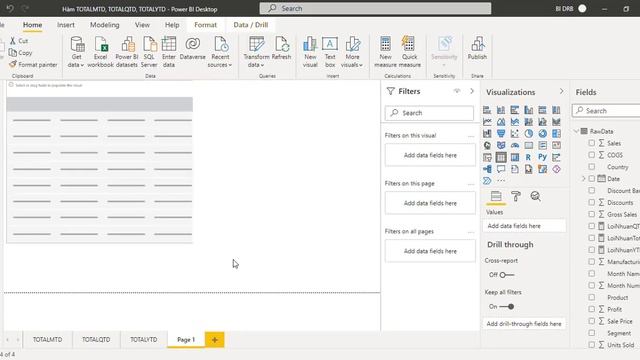
Task: Click the Filters search field
Action: pos(429,113)
